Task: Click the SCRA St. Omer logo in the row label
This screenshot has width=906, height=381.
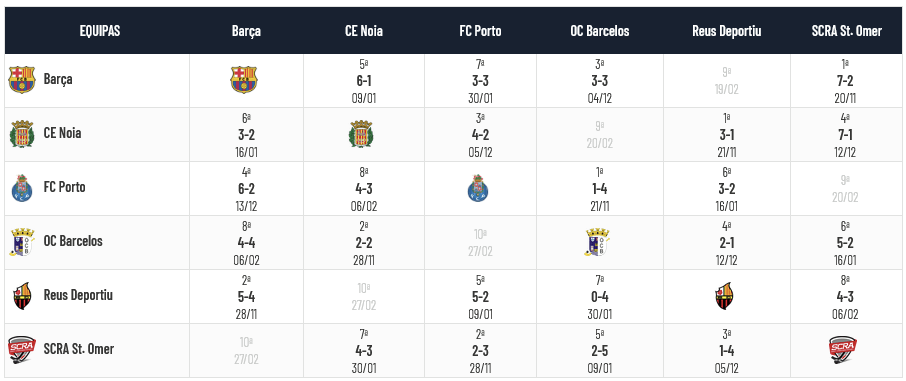Action: [x=22, y=350]
